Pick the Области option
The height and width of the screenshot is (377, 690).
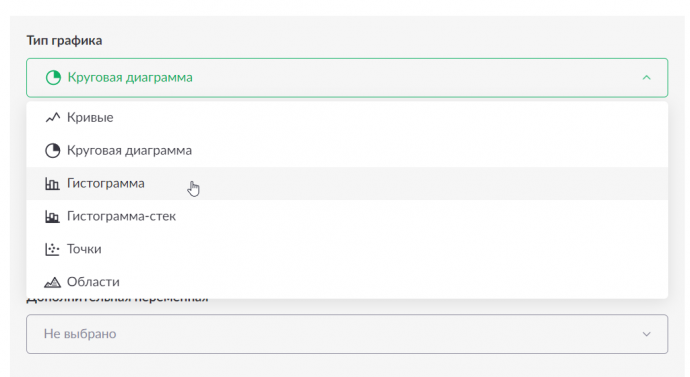[x=347, y=282]
